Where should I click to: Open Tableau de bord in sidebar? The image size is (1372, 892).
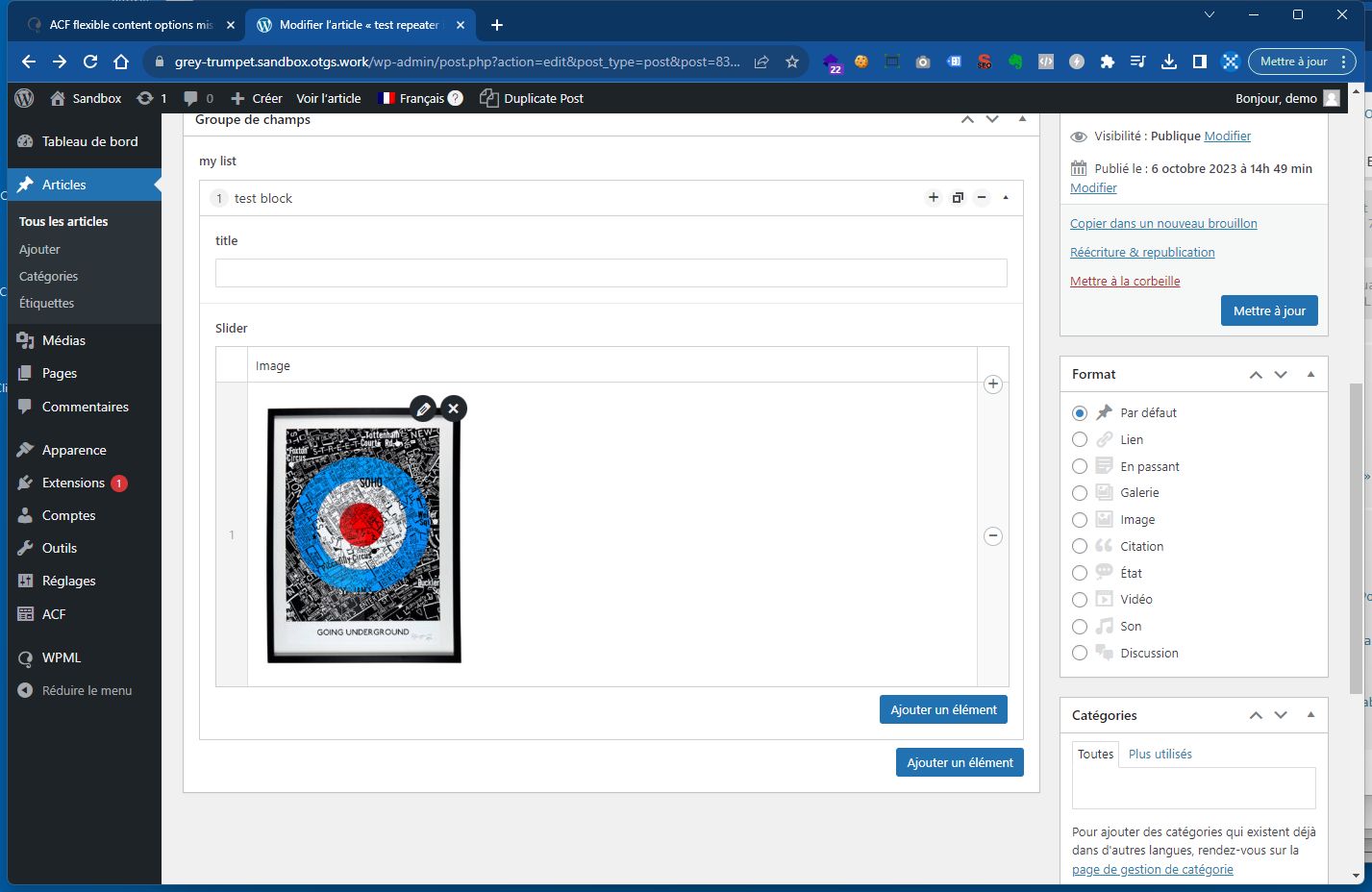pyautogui.click(x=85, y=141)
